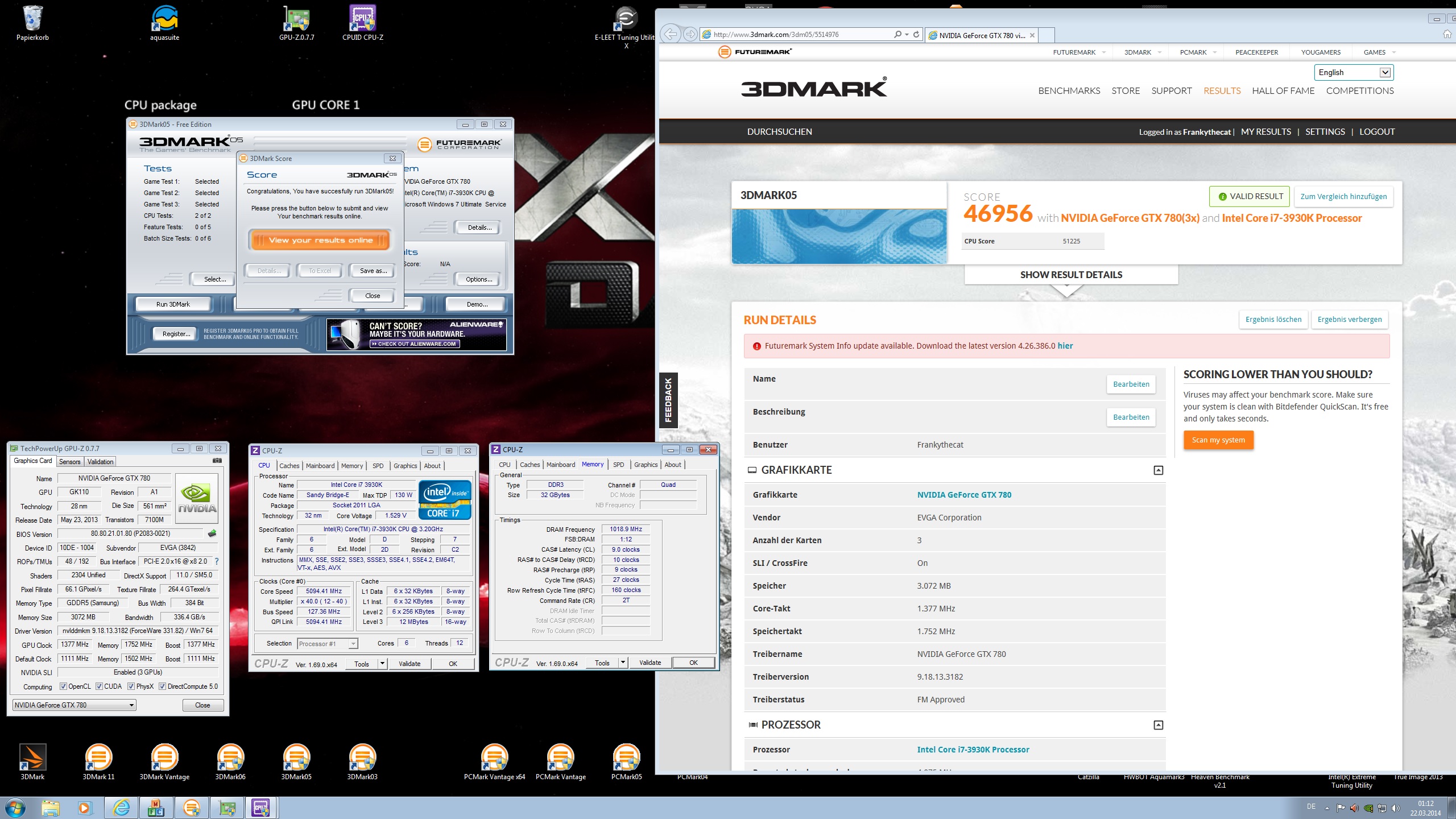Toggle the CUDA checkbox in GPU-Z
1456x819 pixels.
99,686
